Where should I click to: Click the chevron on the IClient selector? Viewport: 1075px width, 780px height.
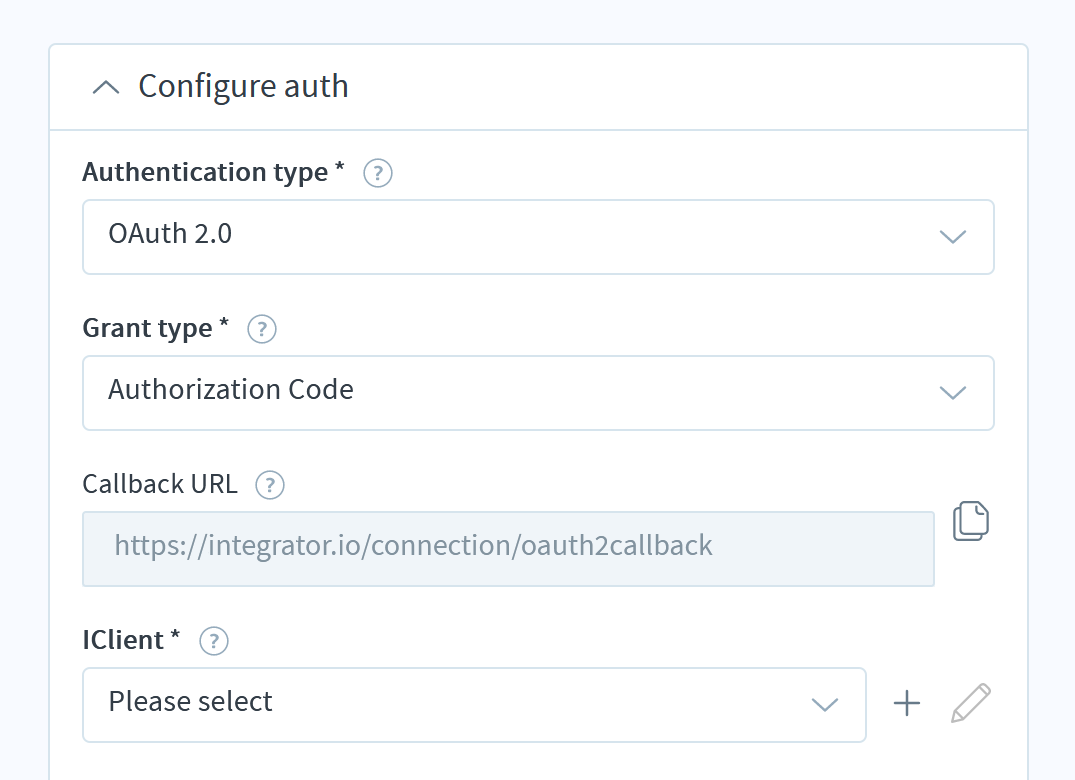click(825, 705)
